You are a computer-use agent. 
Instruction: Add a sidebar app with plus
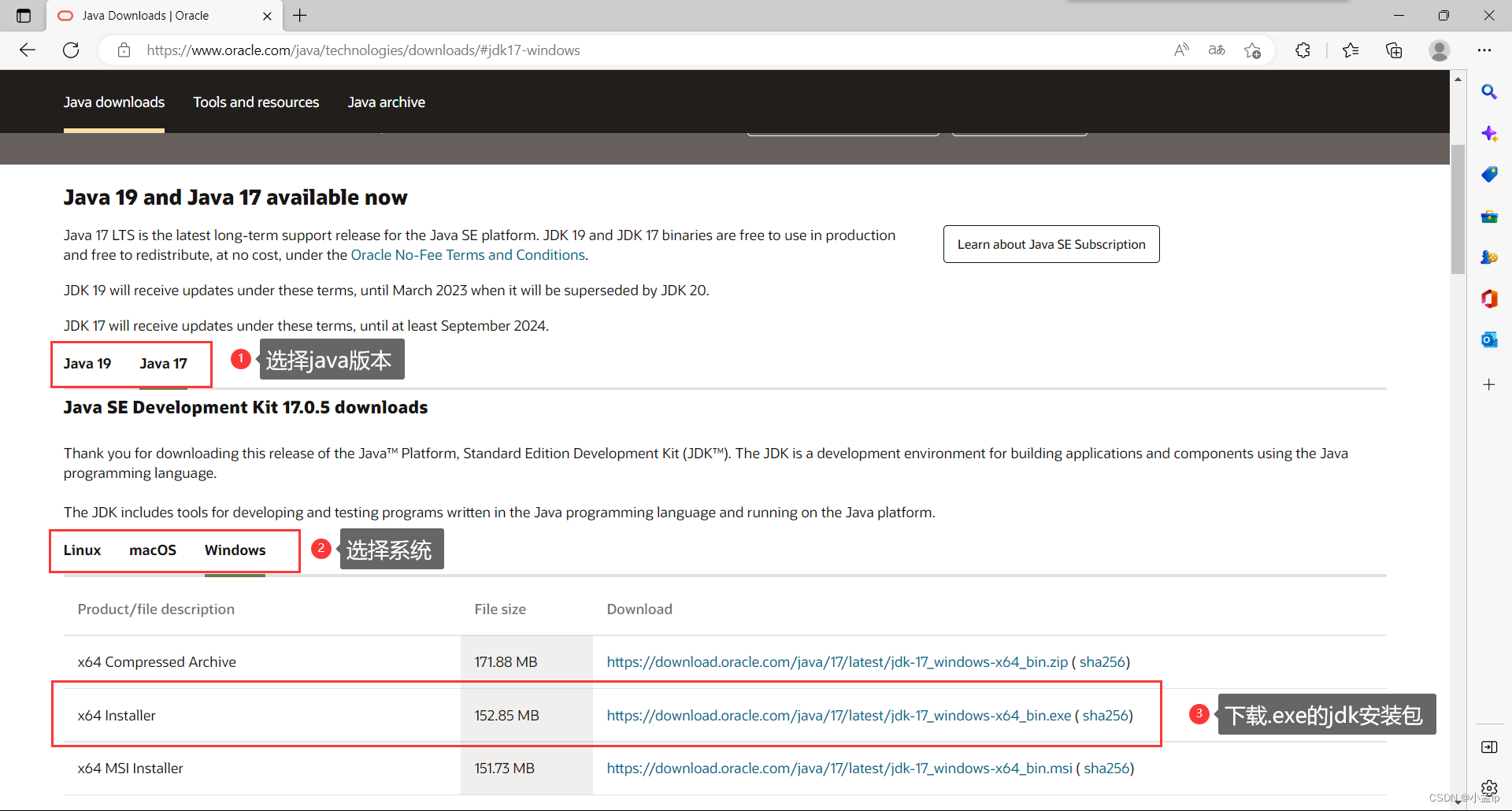1489,384
